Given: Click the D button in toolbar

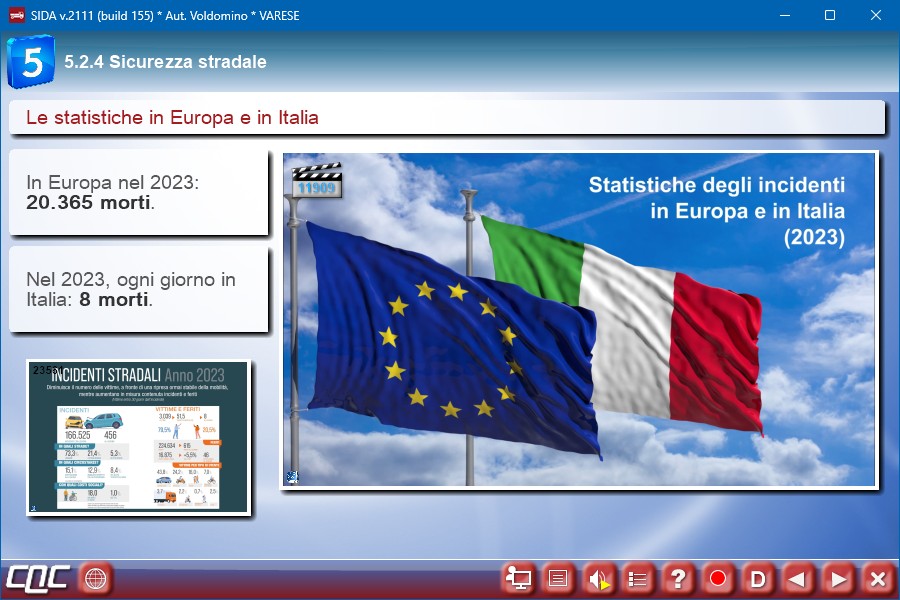Looking at the screenshot, I should pyautogui.click(x=758, y=578).
